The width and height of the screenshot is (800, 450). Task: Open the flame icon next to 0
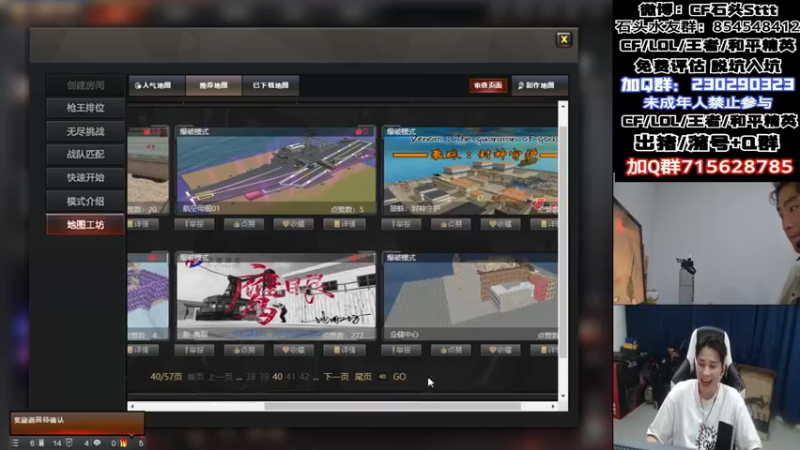pos(123,443)
